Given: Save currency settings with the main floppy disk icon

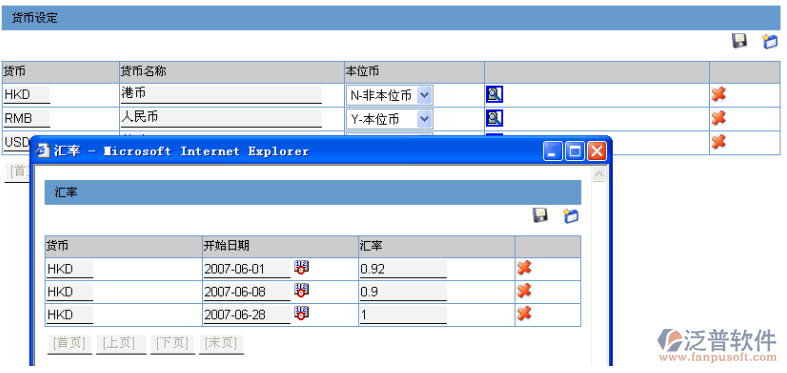Looking at the screenshot, I should (x=739, y=41).
